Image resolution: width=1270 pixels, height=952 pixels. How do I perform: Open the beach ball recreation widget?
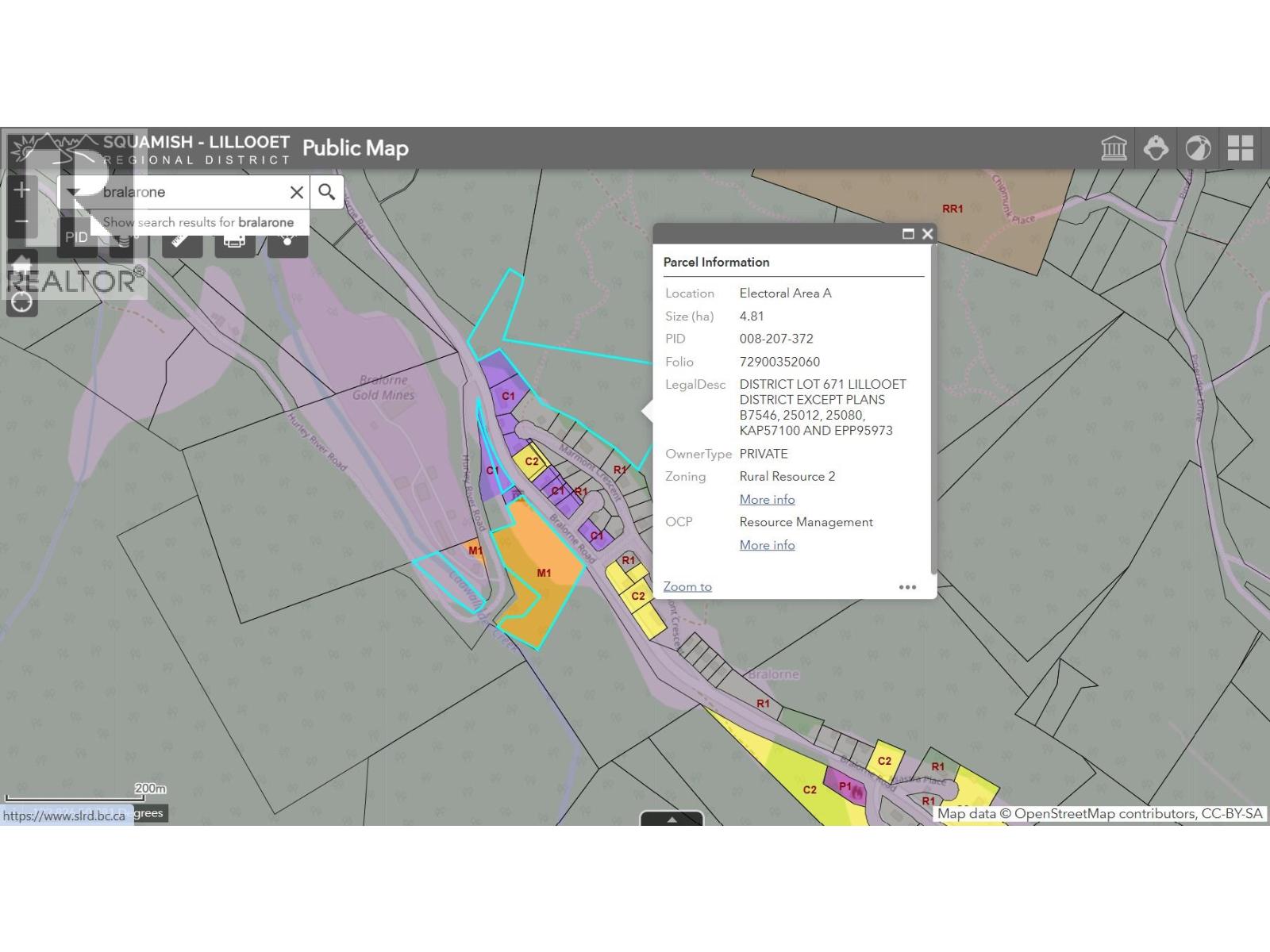[1198, 148]
